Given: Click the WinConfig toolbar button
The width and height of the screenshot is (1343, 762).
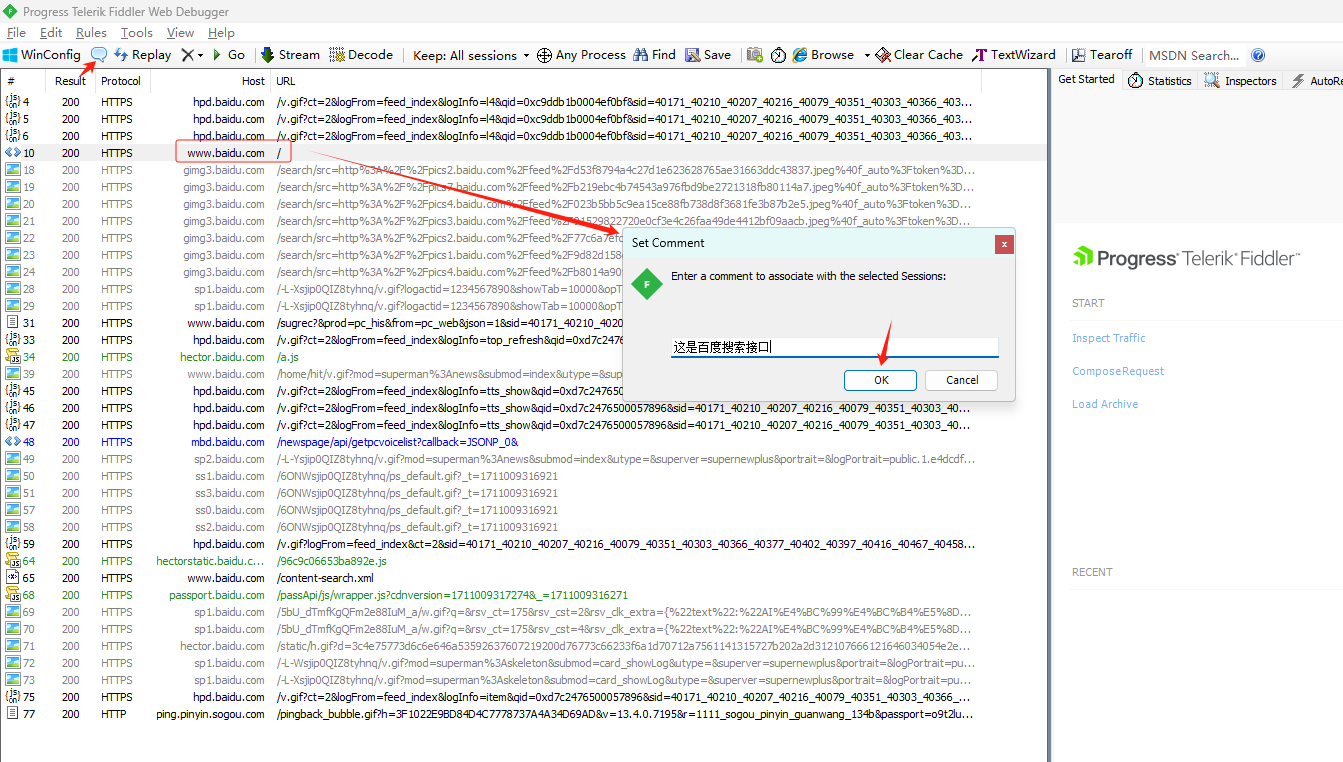Looking at the screenshot, I should 42,55.
